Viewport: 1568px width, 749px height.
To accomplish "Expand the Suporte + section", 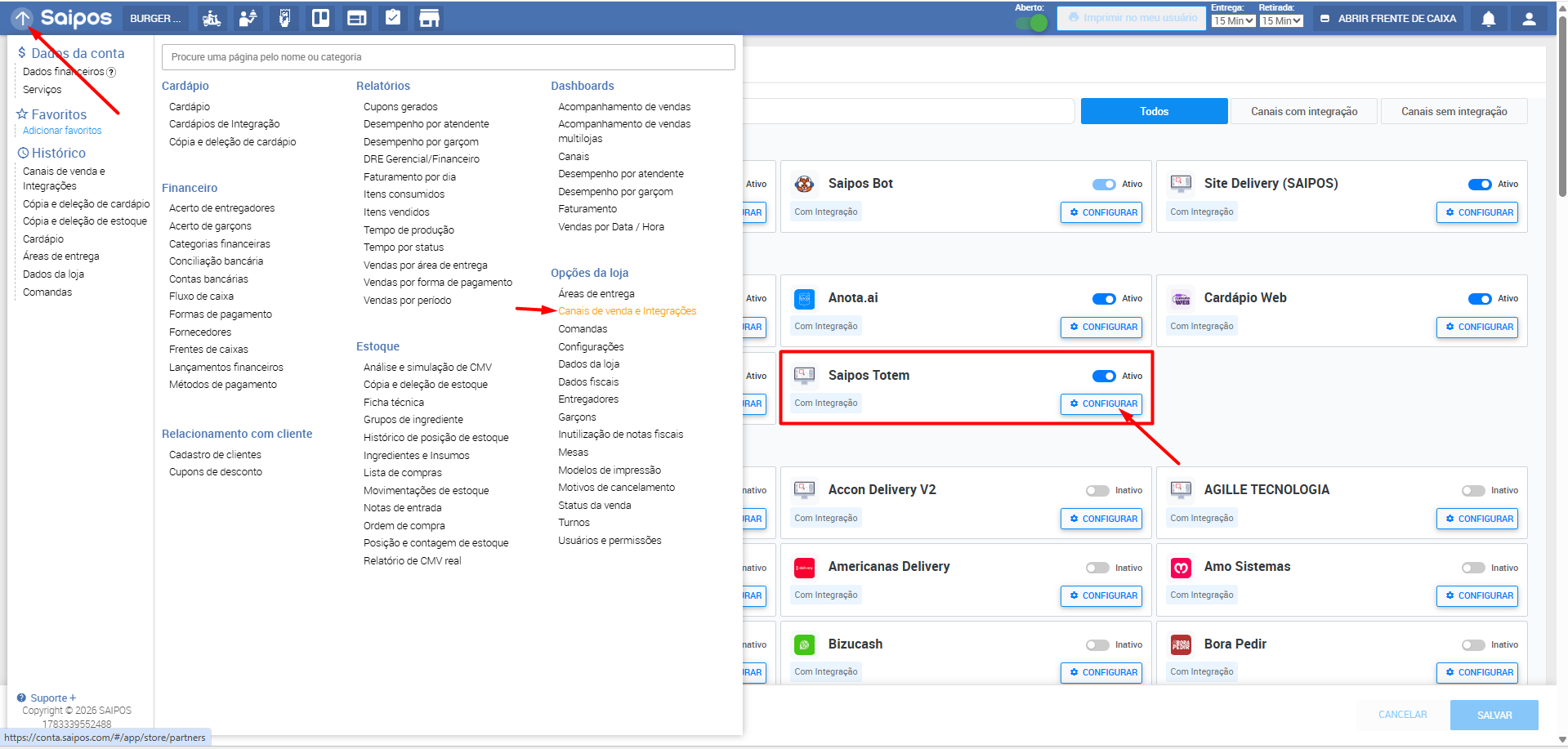I will click(53, 698).
